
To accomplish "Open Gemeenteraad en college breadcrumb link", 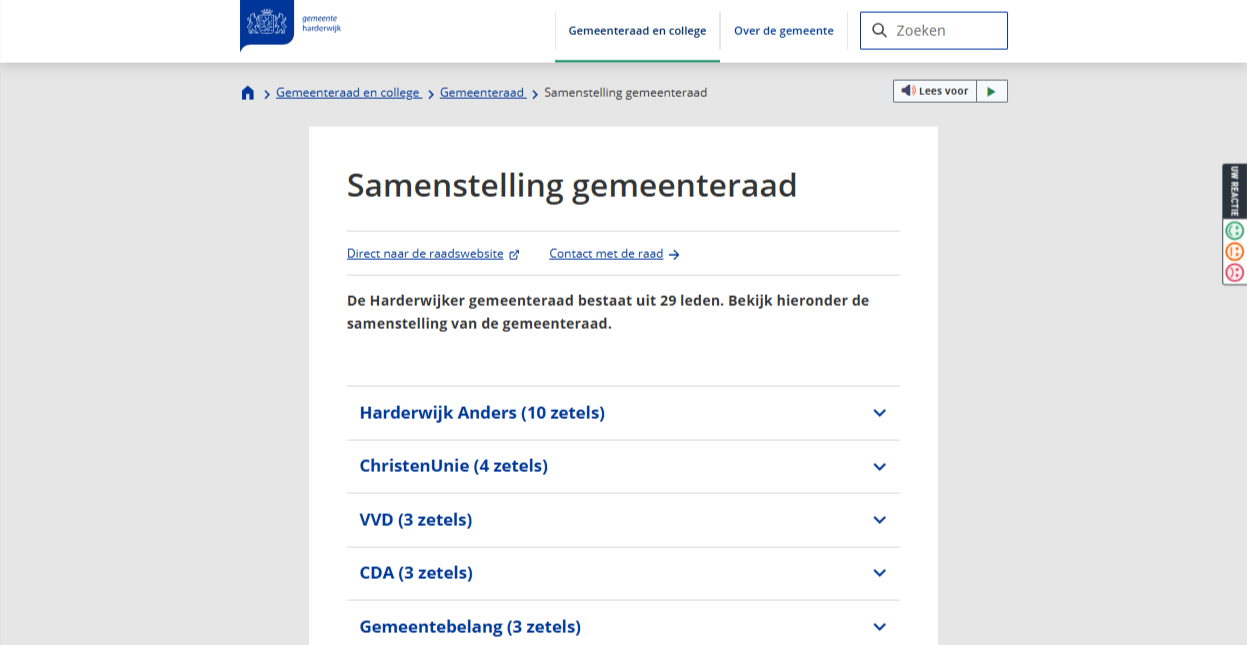I will tap(348, 92).
